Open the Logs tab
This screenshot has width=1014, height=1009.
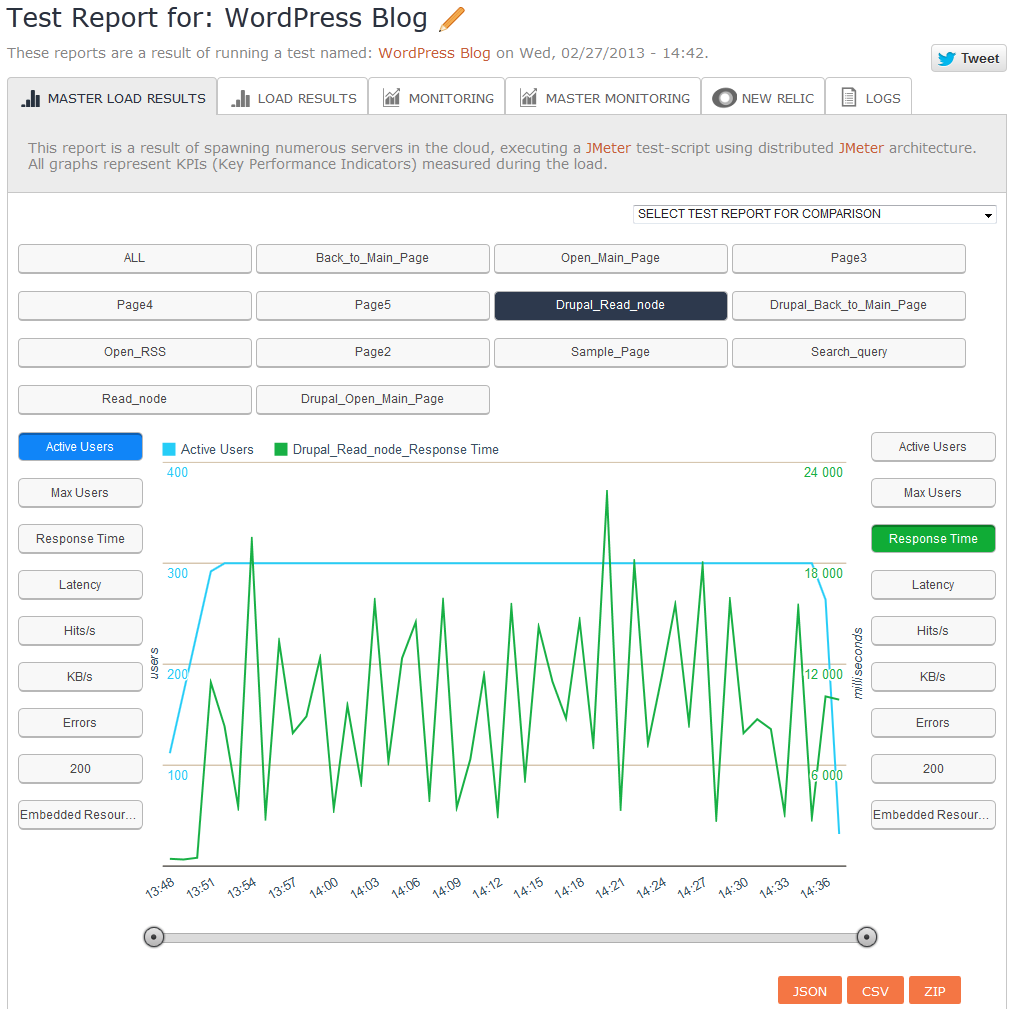click(868, 97)
